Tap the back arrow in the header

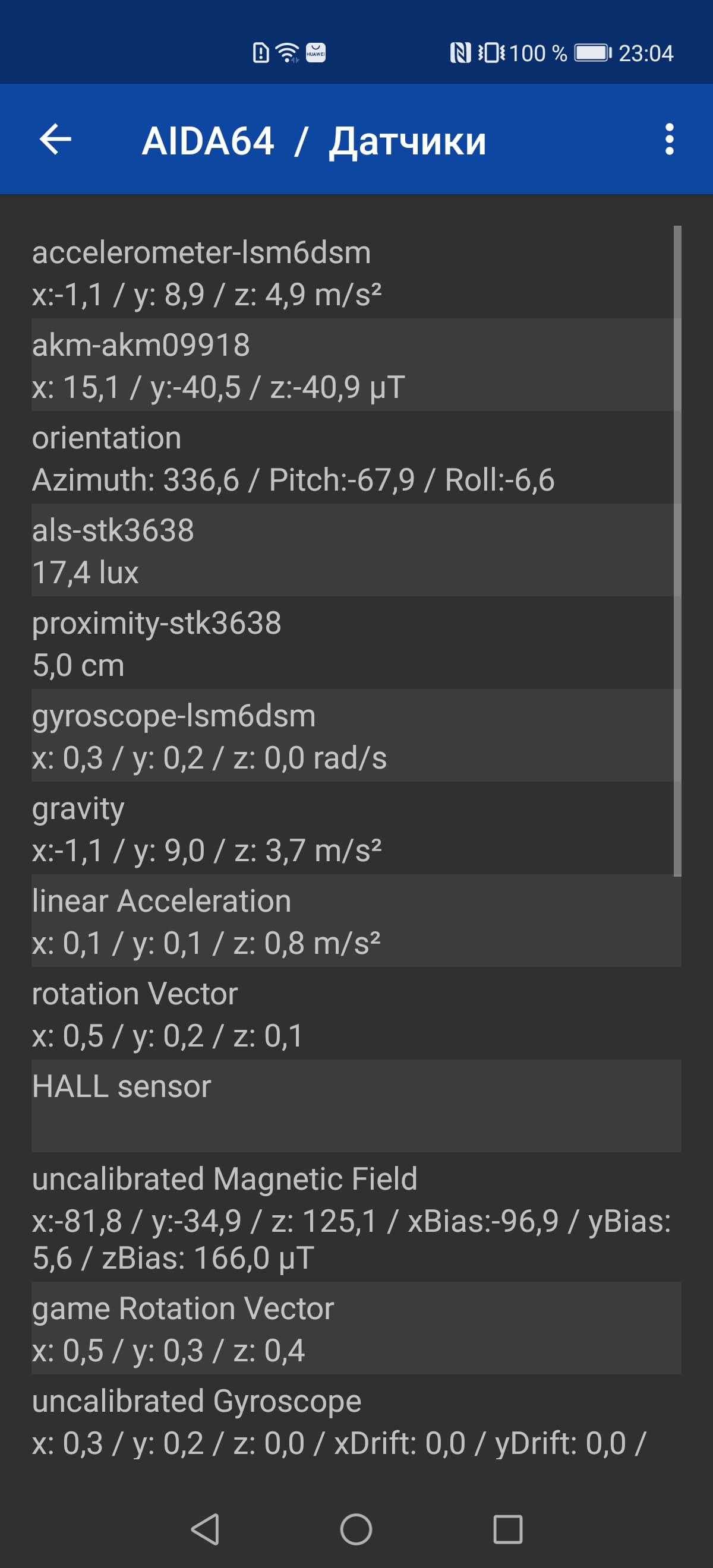55,140
